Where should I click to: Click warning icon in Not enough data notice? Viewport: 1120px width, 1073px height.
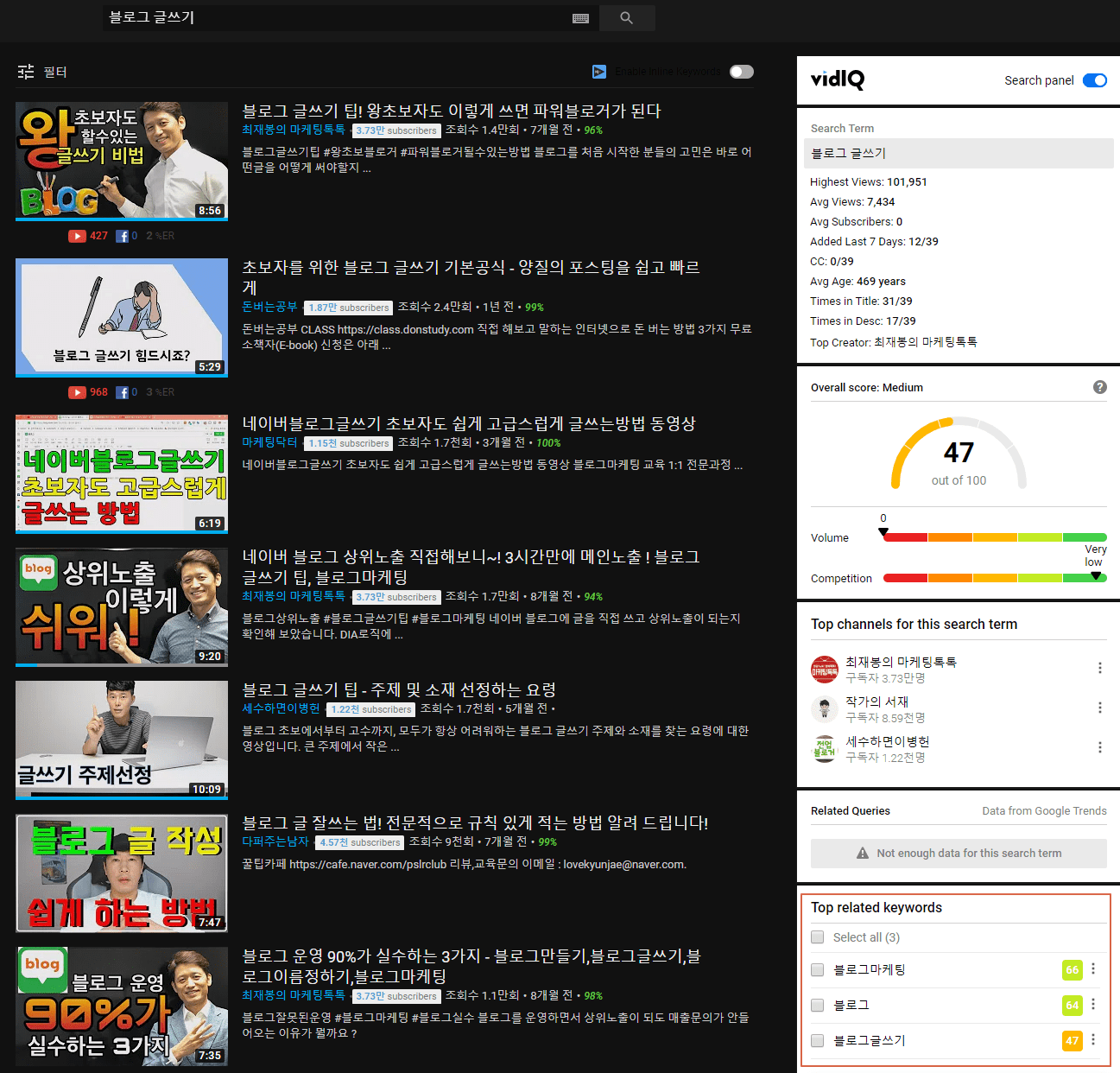tap(862, 854)
